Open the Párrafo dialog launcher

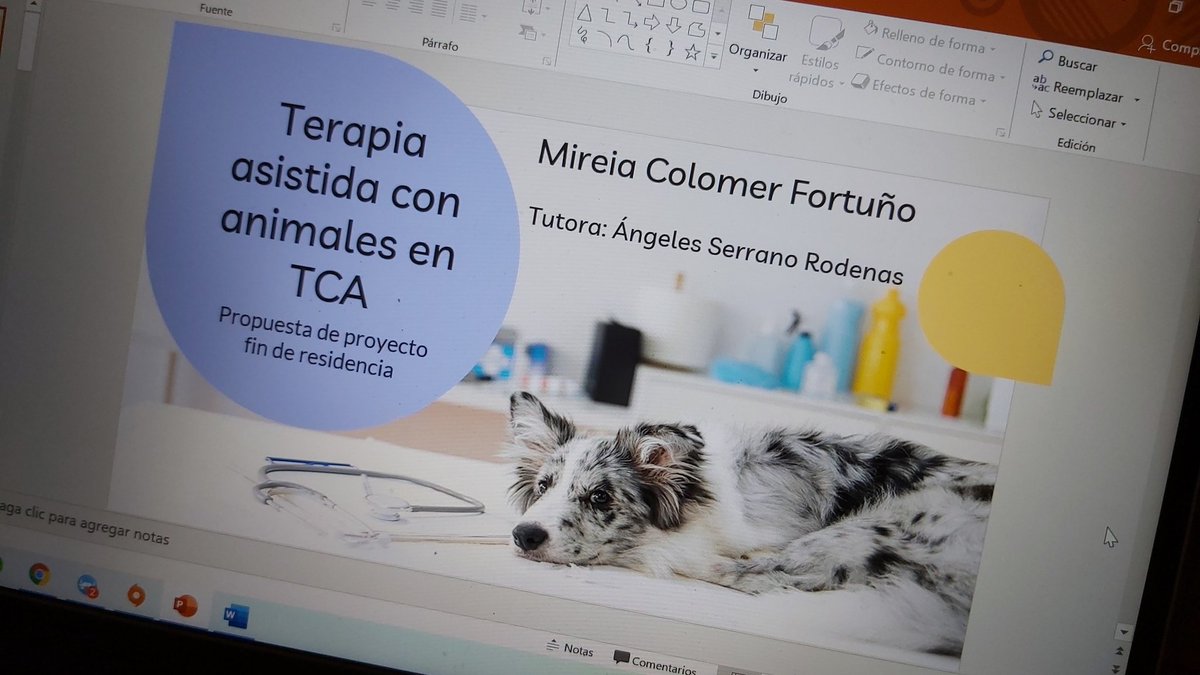tap(547, 61)
